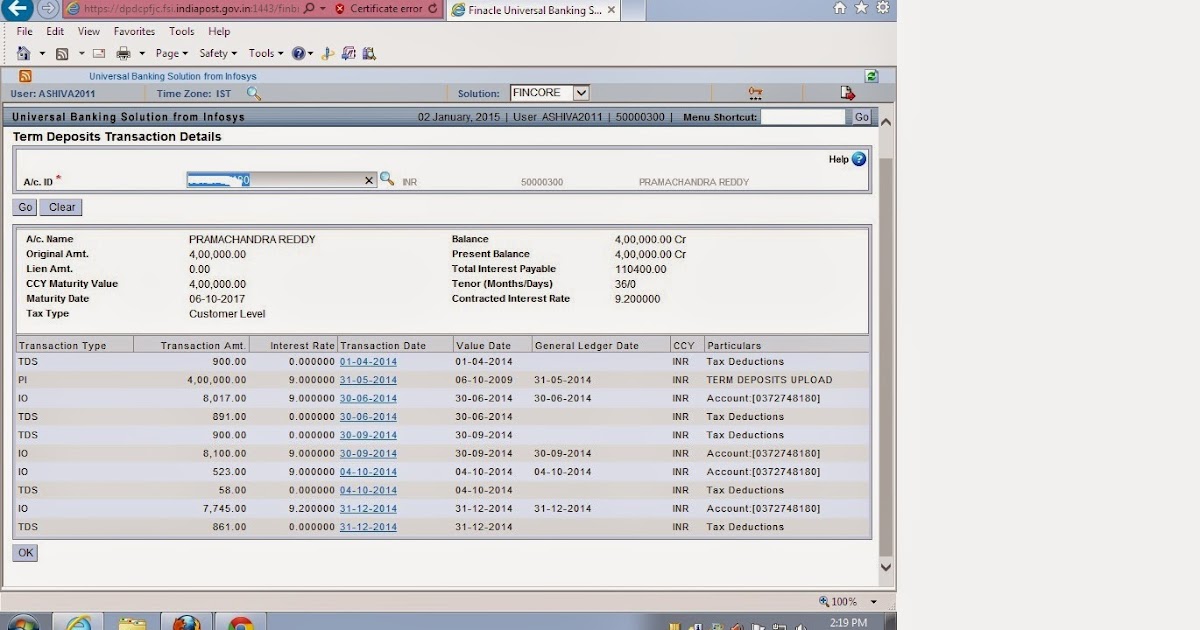Click the logout exit icon
The width and height of the screenshot is (1200, 630).
pyautogui.click(x=848, y=92)
